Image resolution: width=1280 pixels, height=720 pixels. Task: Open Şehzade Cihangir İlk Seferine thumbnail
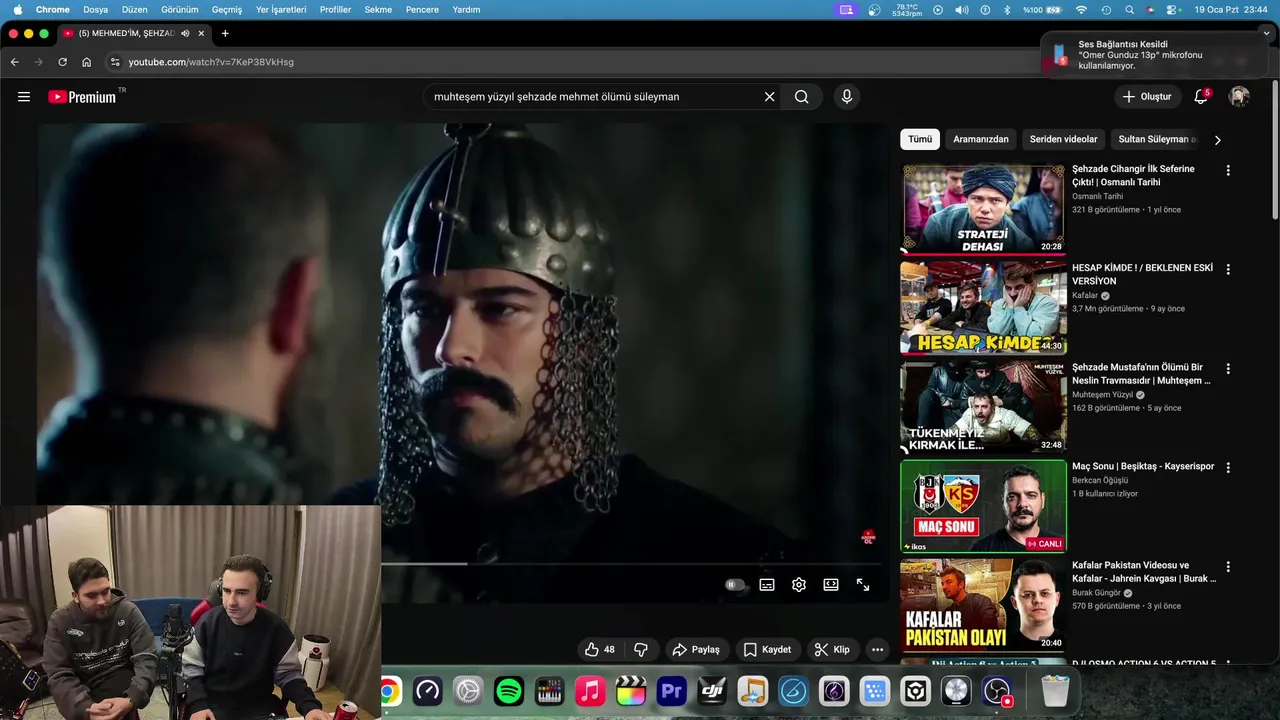(984, 209)
